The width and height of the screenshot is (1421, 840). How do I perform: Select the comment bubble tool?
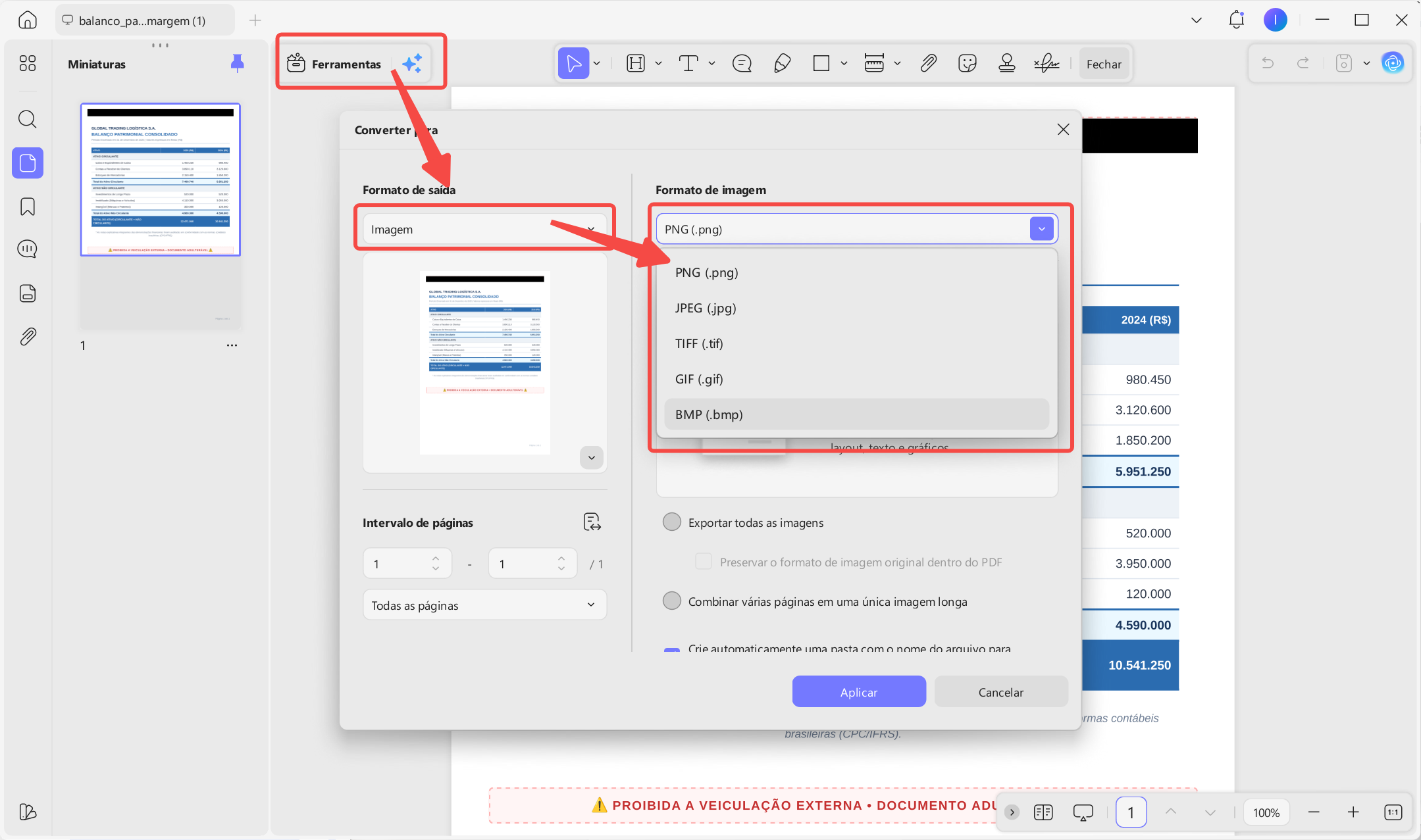coord(742,64)
